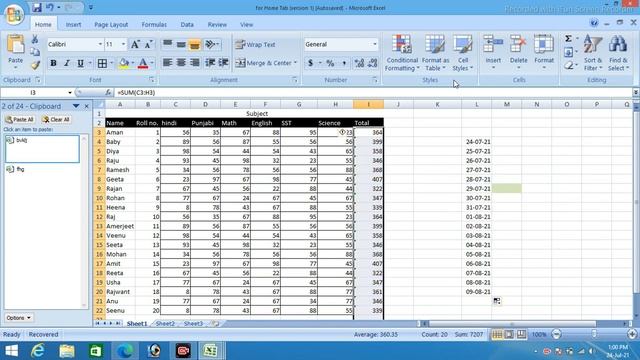
Task: Open Conditional Formatting menu
Action: point(402,53)
